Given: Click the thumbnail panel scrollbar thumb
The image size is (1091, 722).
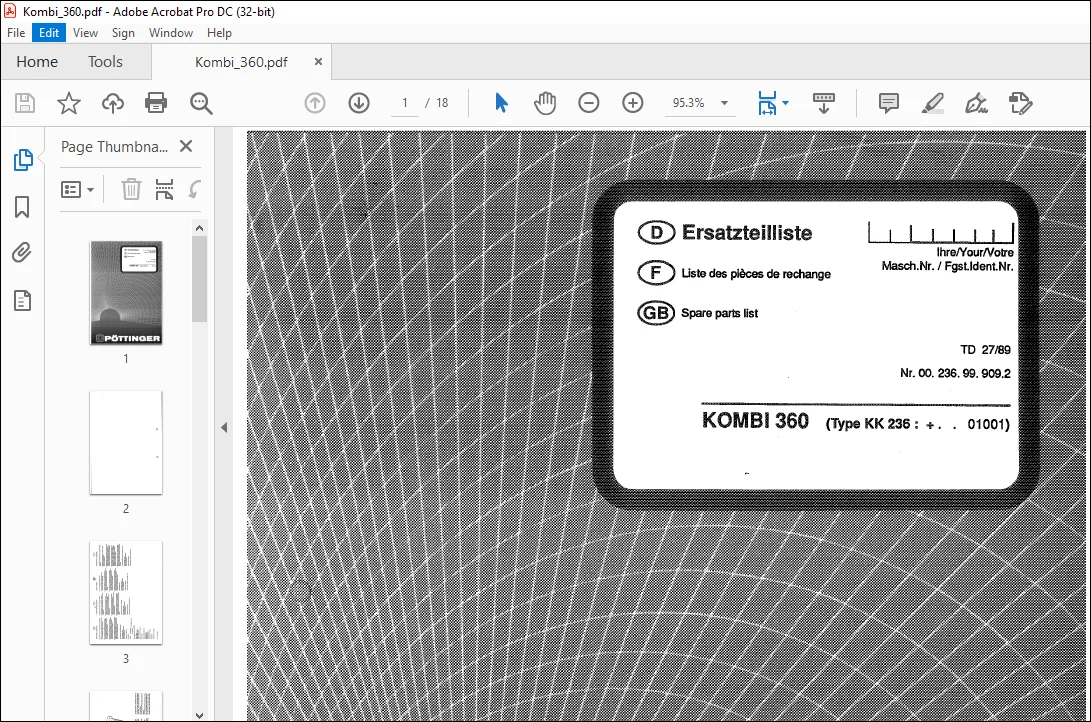Looking at the screenshot, I should click(x=200, y=279).
